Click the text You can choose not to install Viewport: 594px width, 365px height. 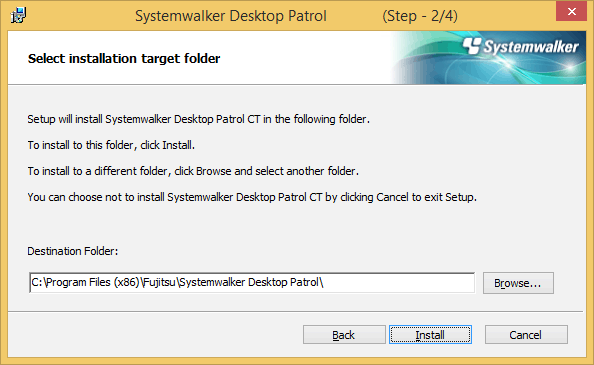click(x=252, y=197)
